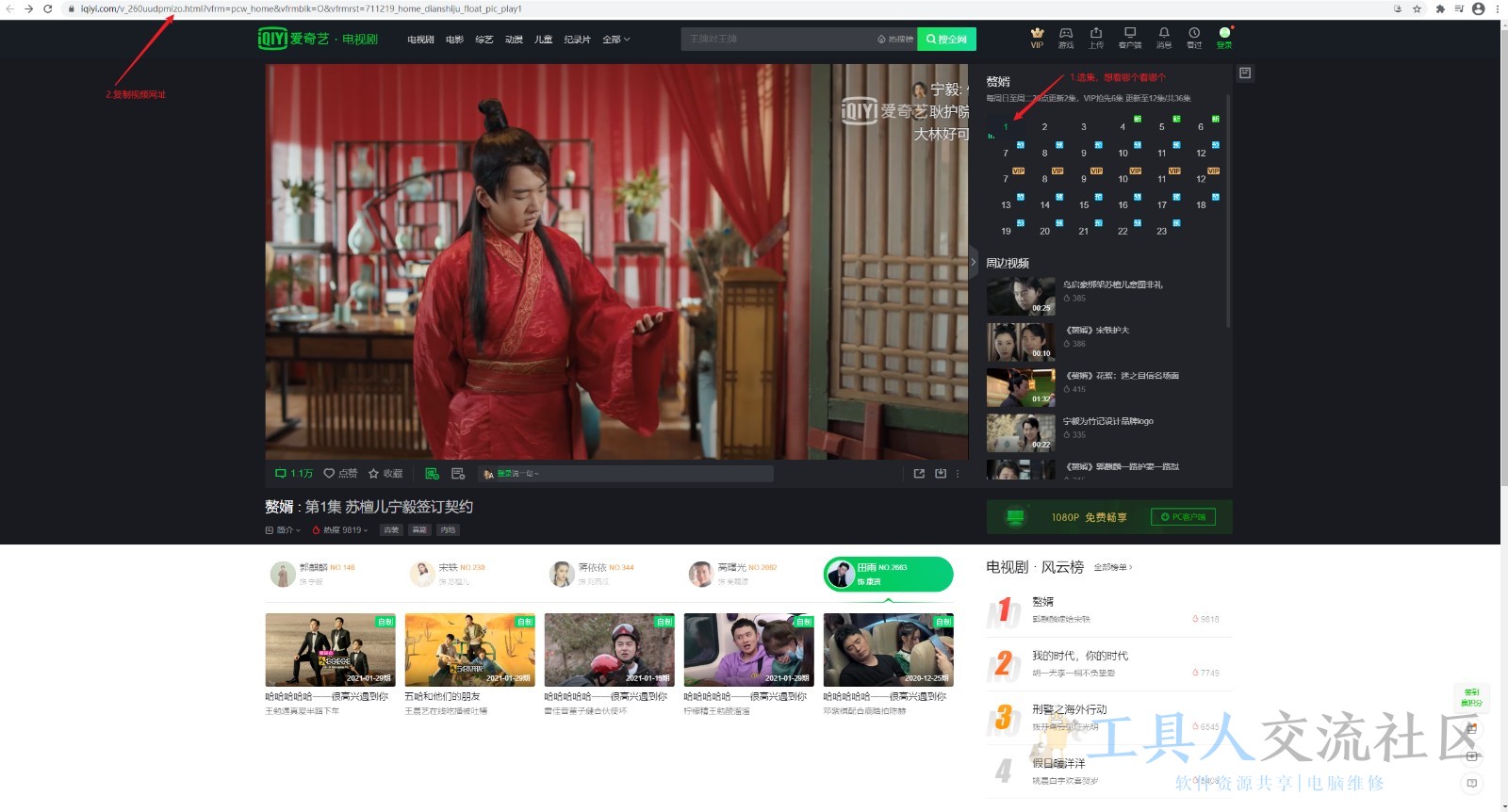The width and height of the screenshot is (1508, 812).
Task: Click the 点赞 like heart icon
Action: coord(329,474)
